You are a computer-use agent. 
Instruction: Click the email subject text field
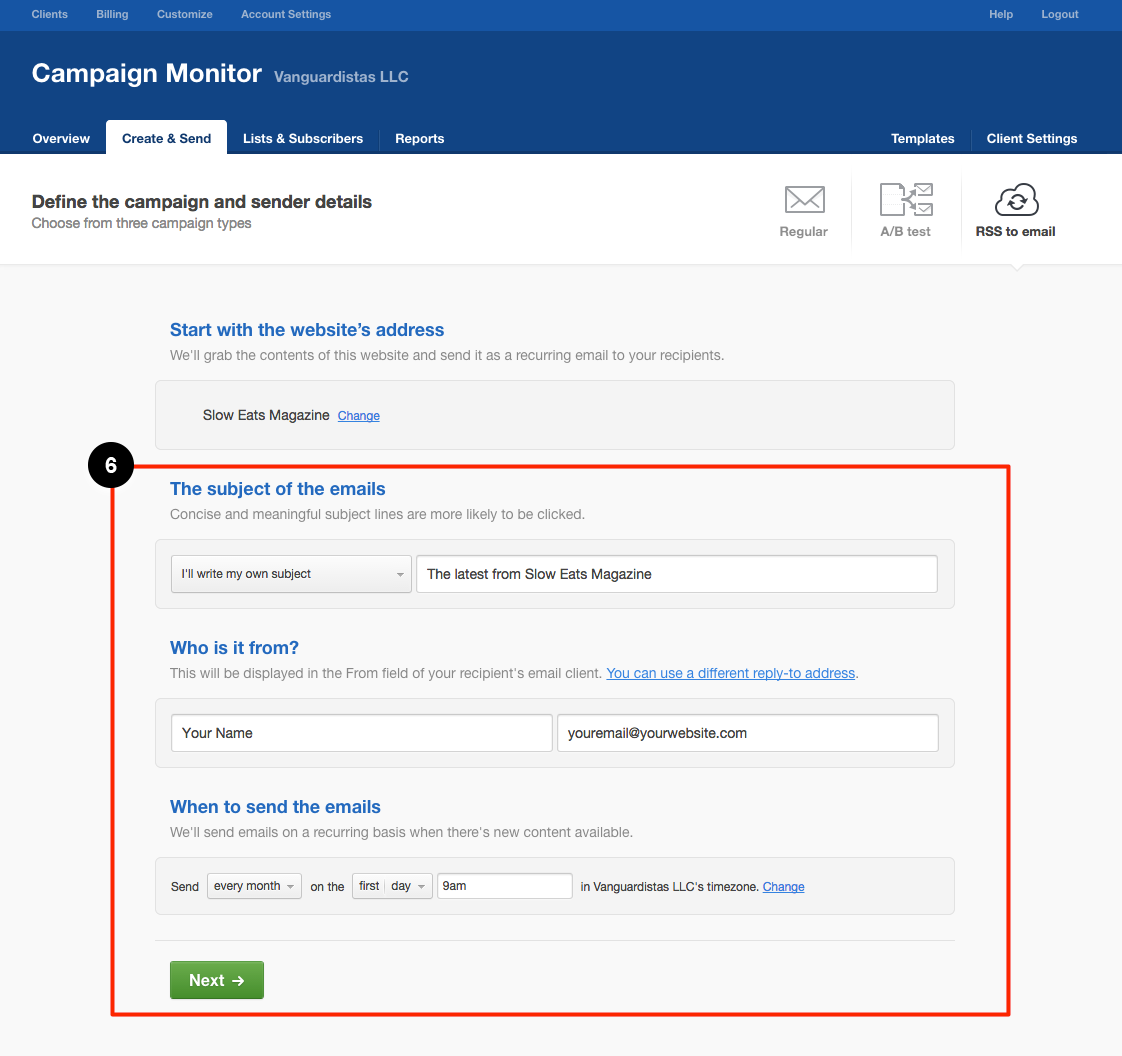click(677, 574)
